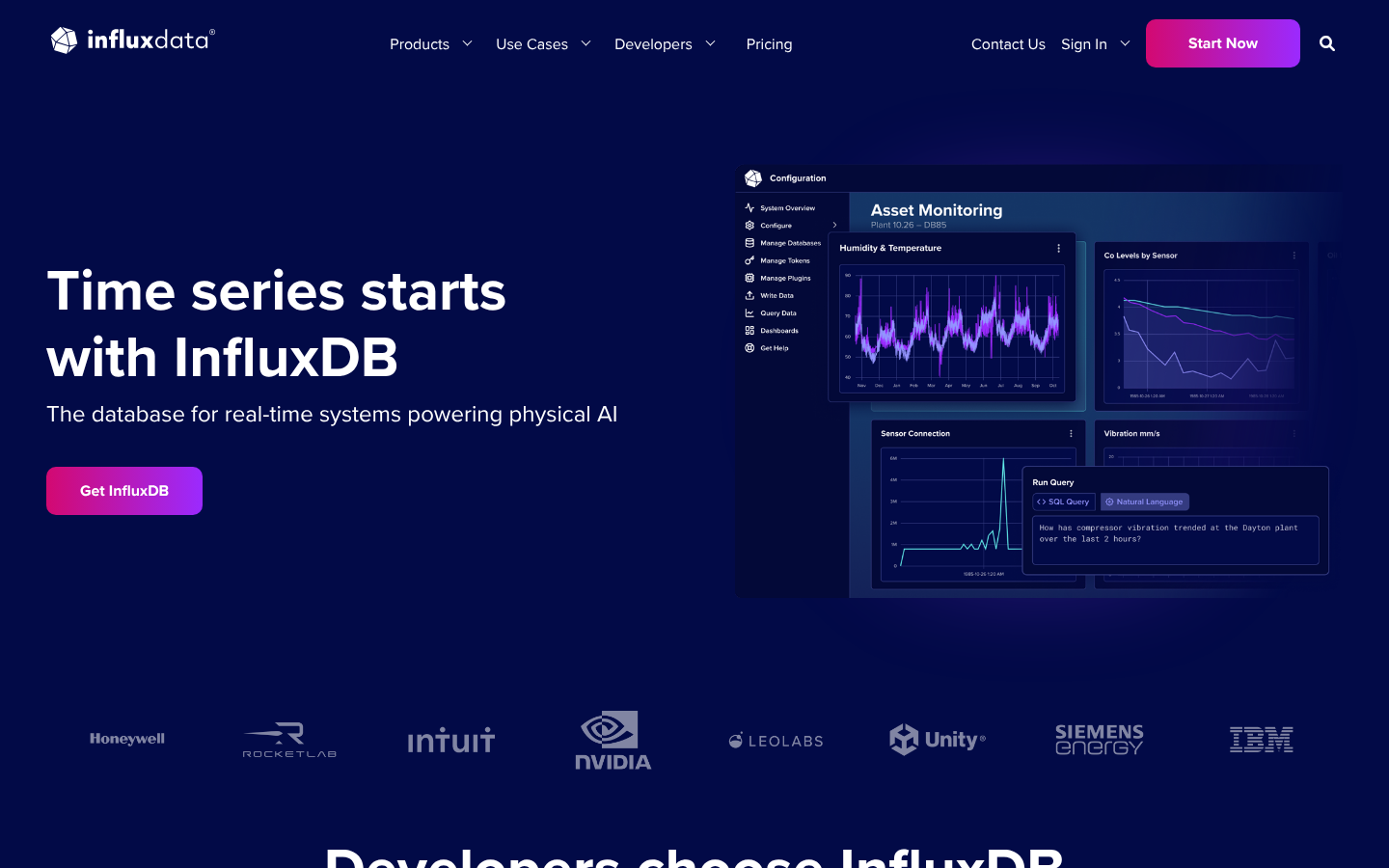
Task: Click the 'Run Query' panel title
Action: point(1053,482)
